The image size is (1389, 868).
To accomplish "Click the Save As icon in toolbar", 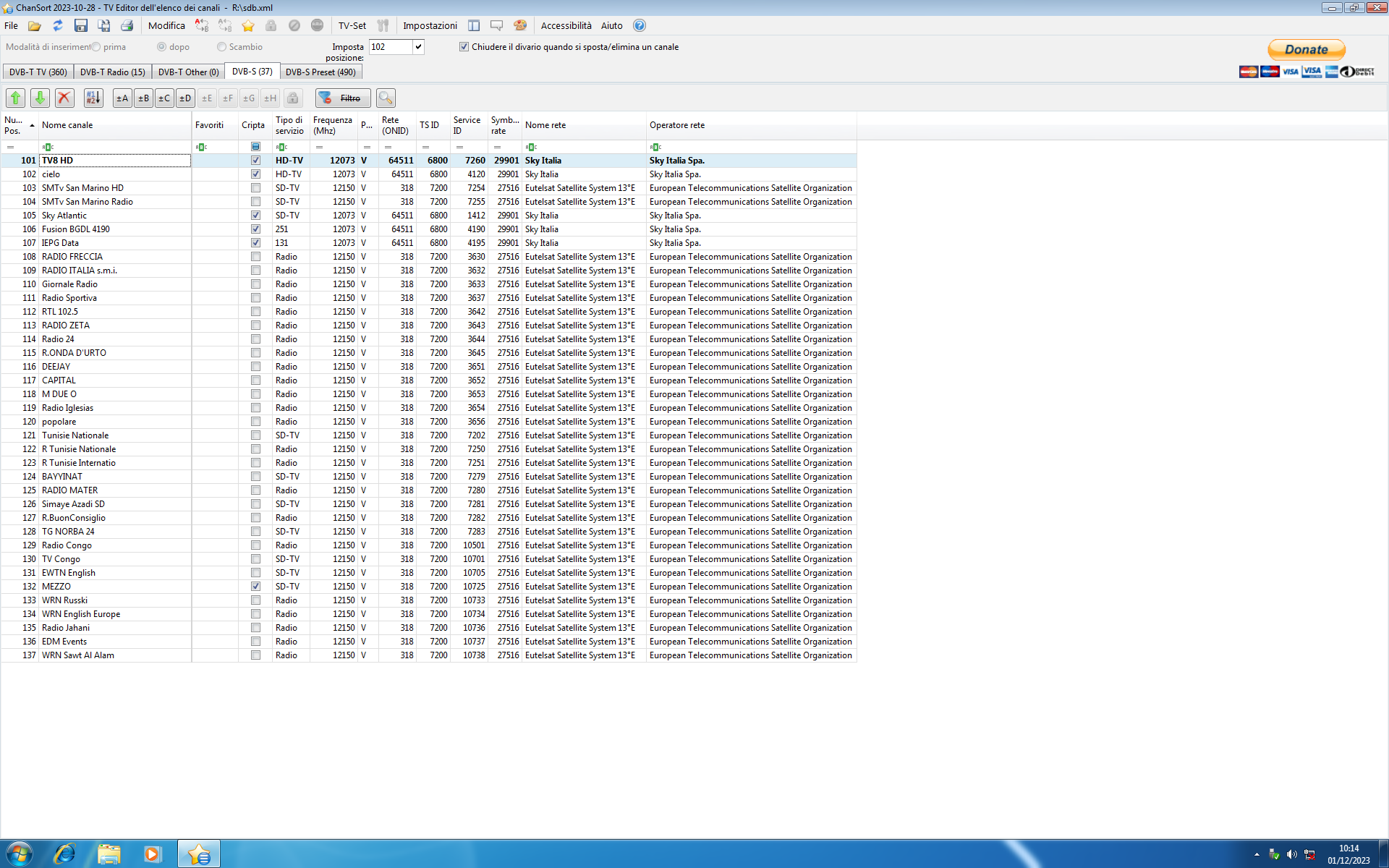I will click(x=104, y=26).
